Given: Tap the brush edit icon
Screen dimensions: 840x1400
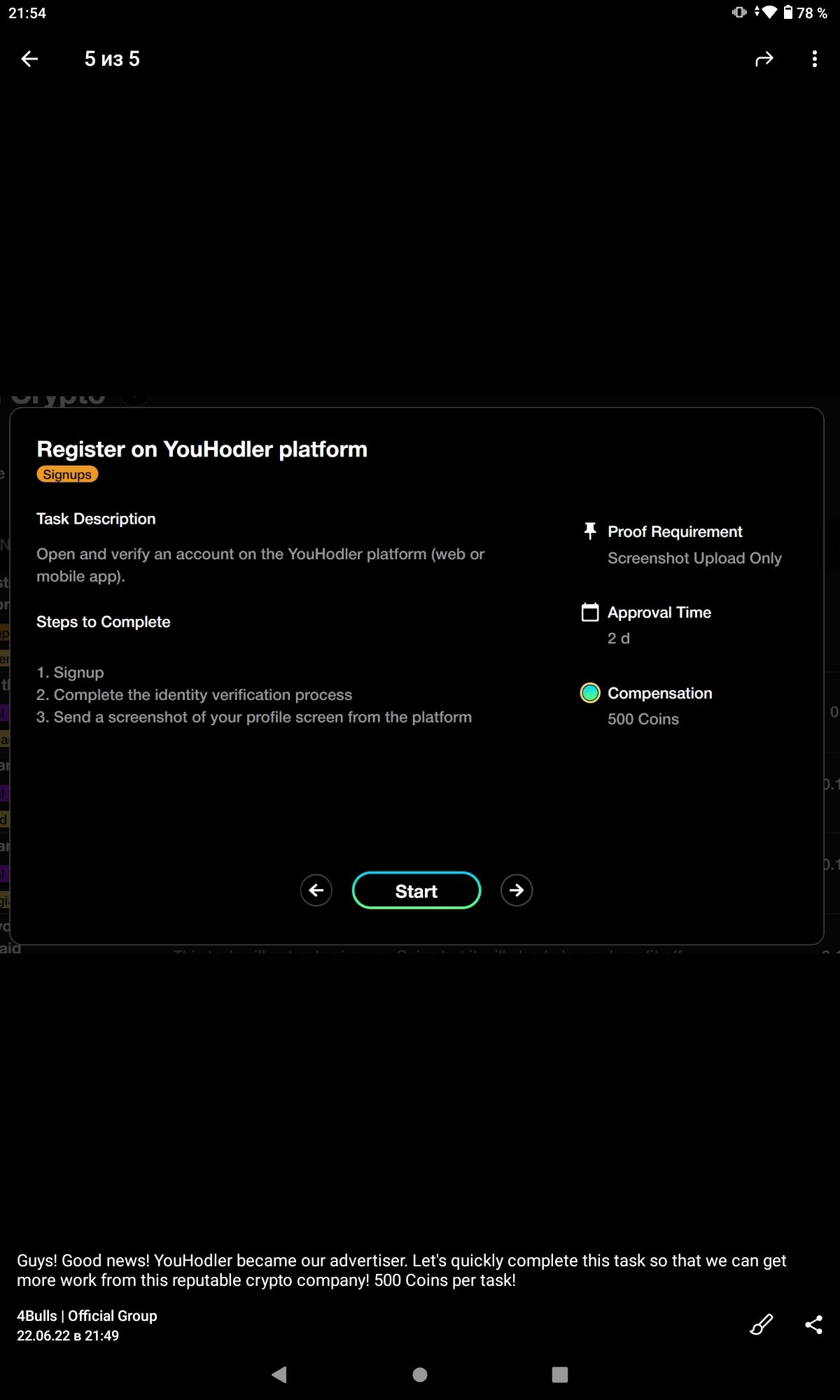Looking at the screenshot, I should point(762,1324).
